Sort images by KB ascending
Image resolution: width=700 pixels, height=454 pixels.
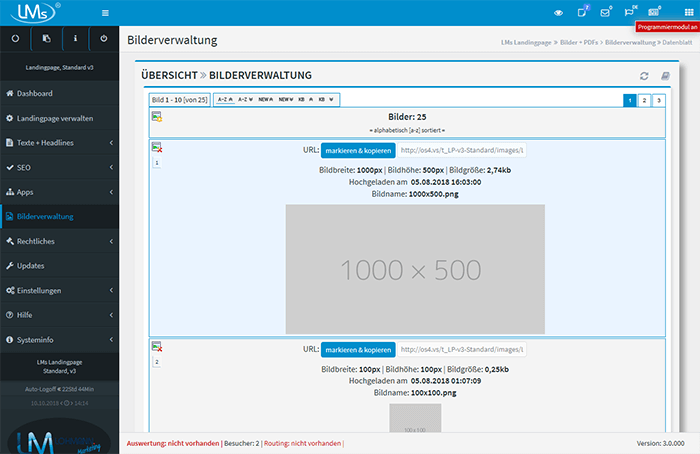(306, 100)
